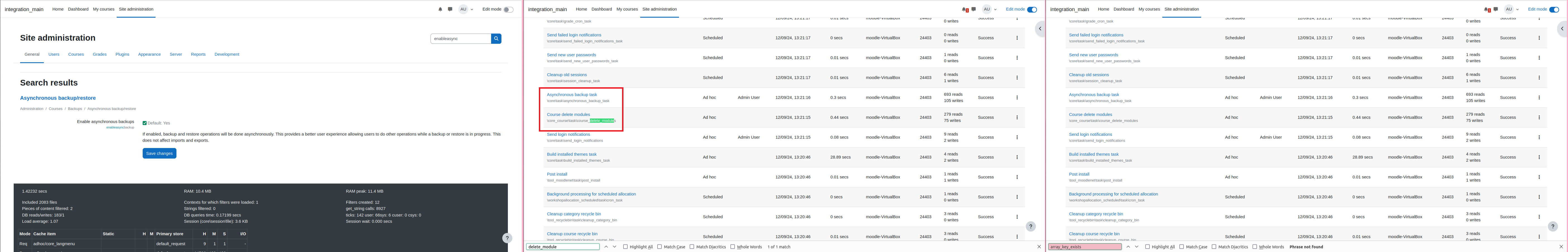
Task: Switch to Plugins tab in Site administration
Action: pyautogui.click(x=122, y=54)
